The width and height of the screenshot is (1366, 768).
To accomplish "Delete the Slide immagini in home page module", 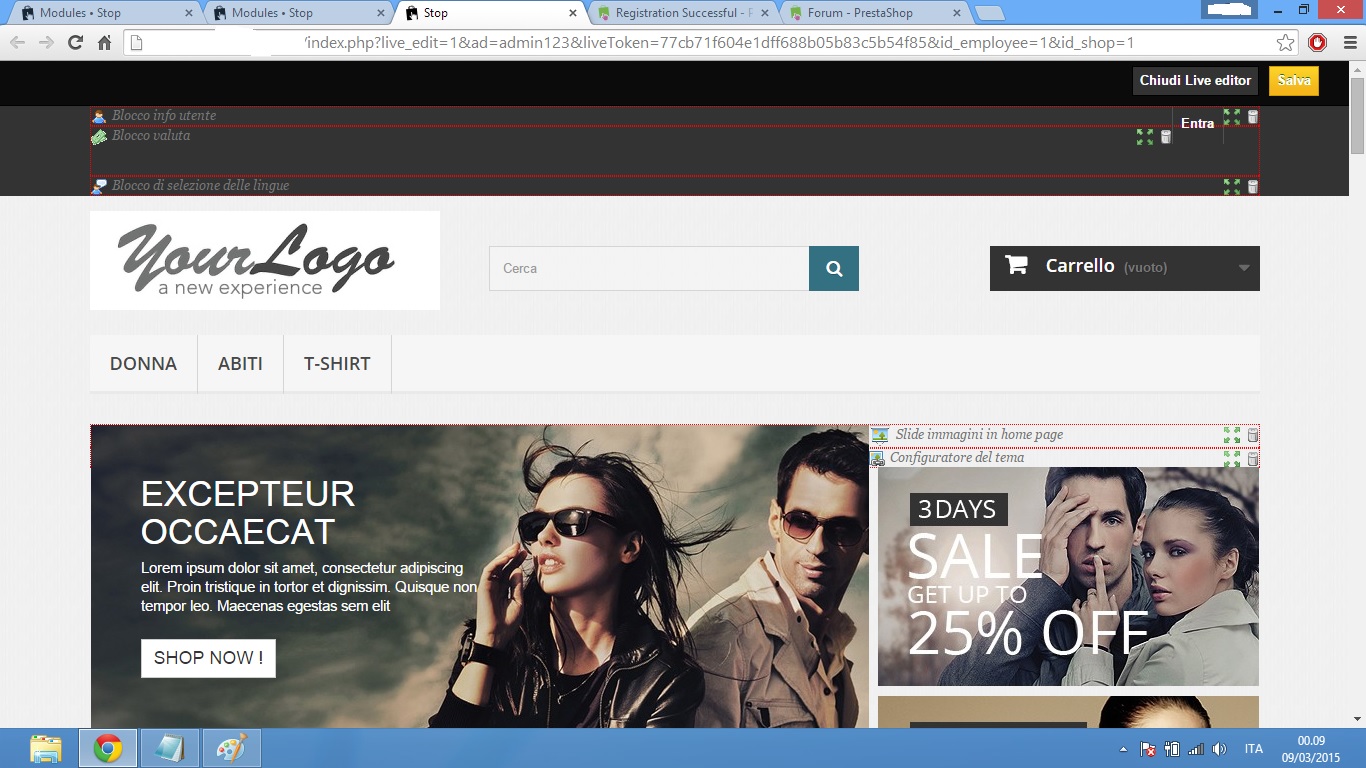I will point(1253,435).
